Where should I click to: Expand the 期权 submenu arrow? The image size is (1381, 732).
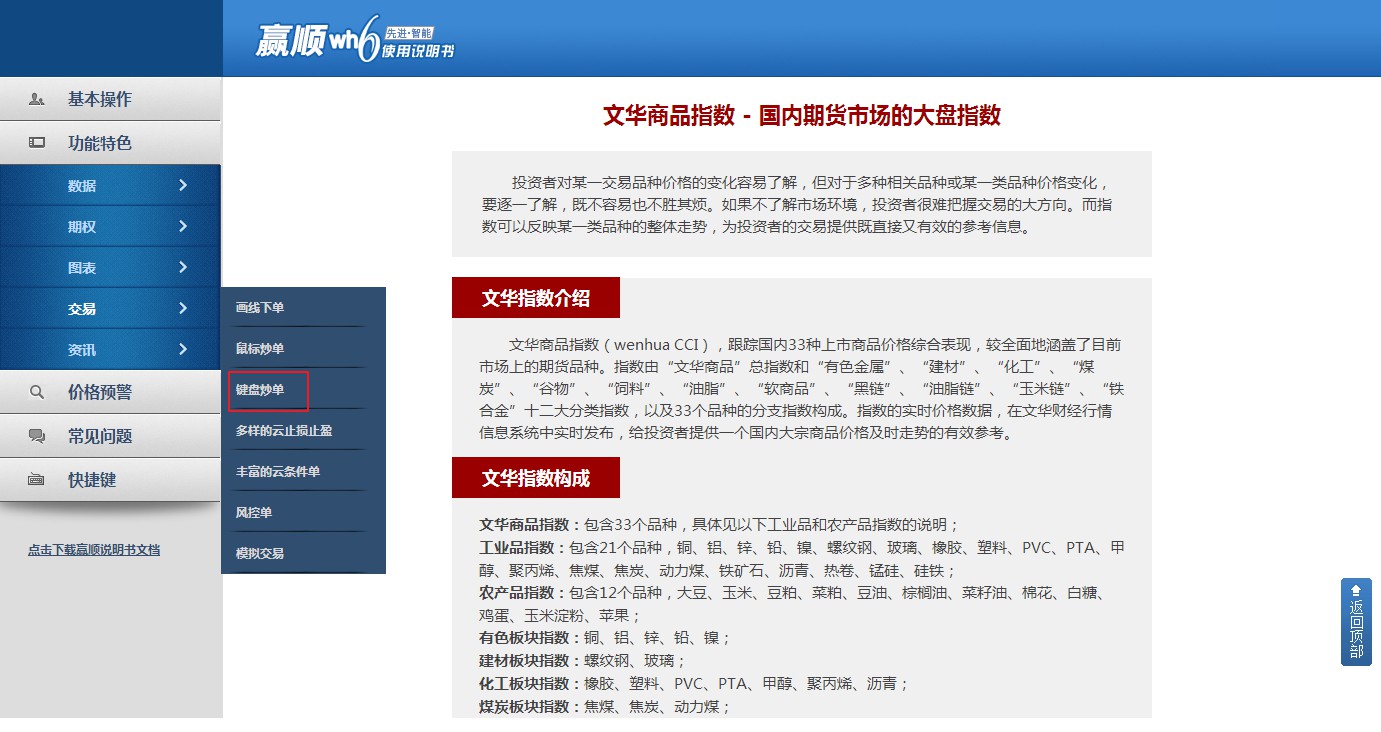point(183,226)
